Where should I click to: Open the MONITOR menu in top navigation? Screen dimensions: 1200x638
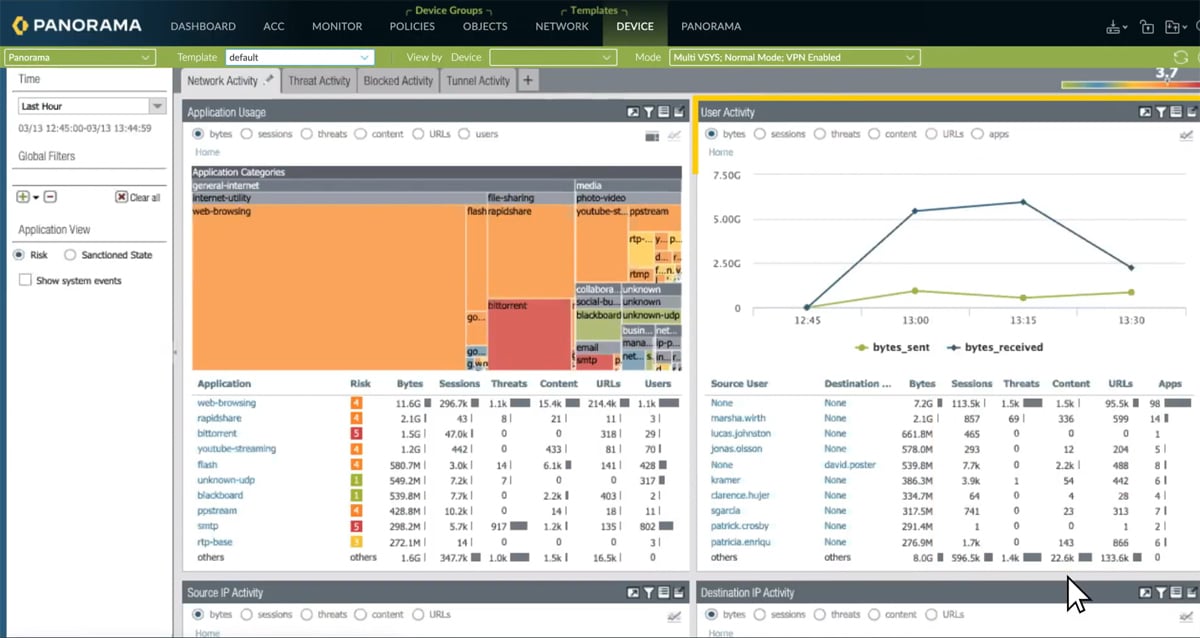[x=337, y=26]
